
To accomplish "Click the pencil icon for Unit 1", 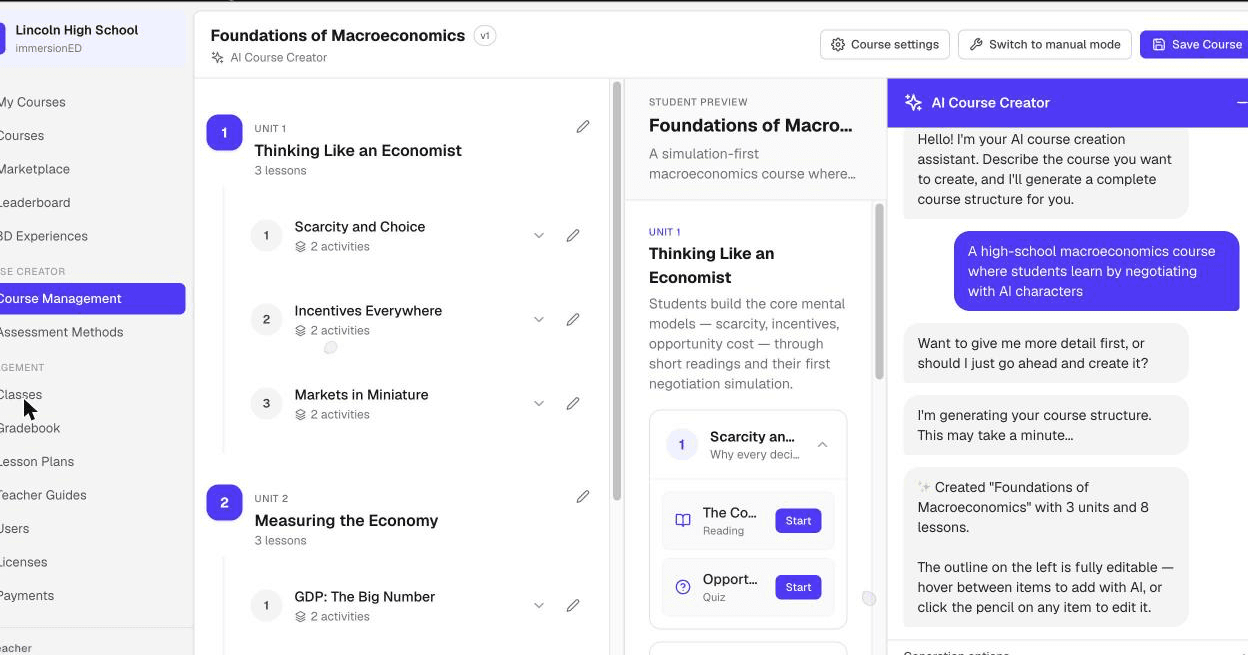I will [x=583, y=127].
